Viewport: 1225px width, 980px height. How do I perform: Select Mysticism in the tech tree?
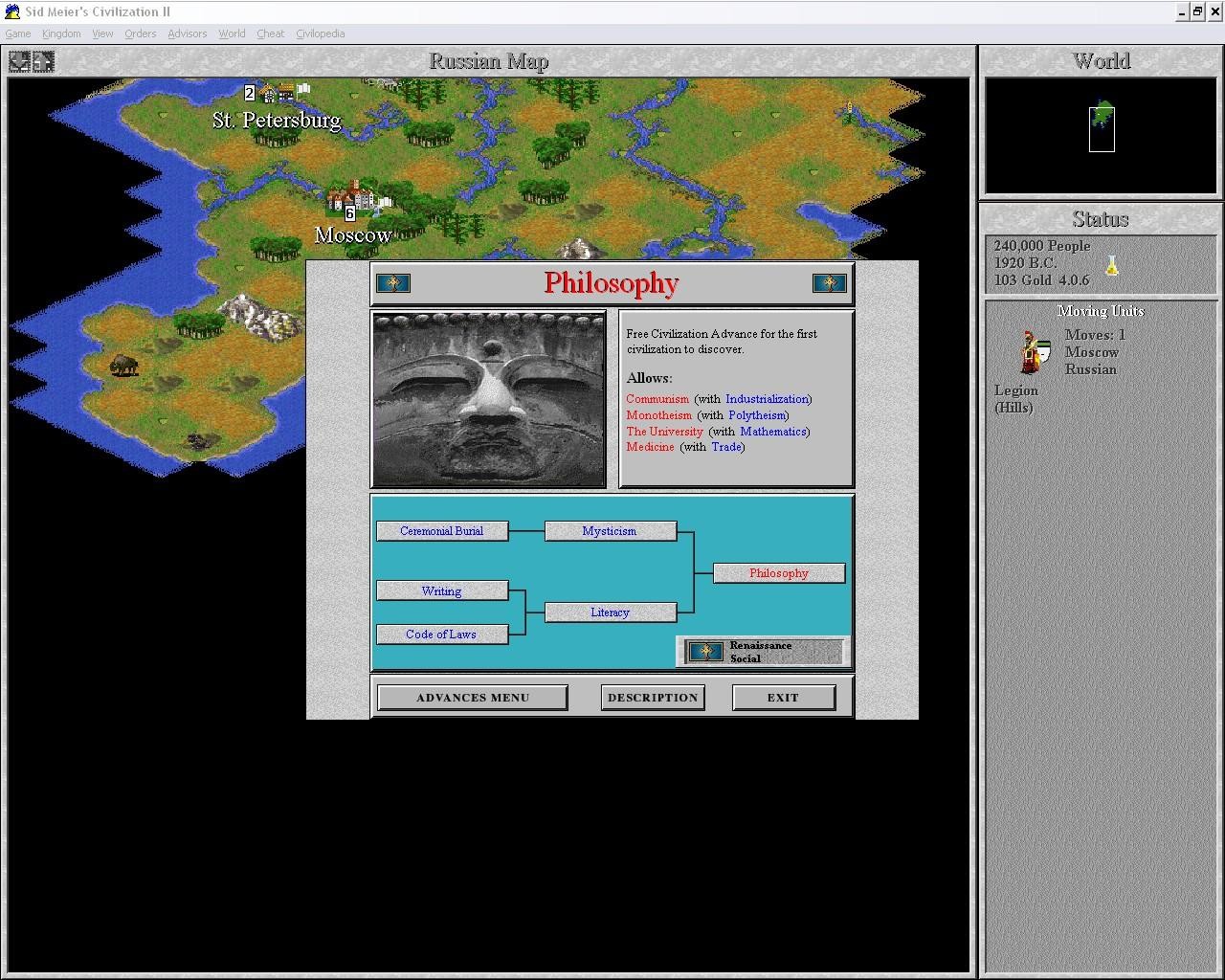(611, 531)
